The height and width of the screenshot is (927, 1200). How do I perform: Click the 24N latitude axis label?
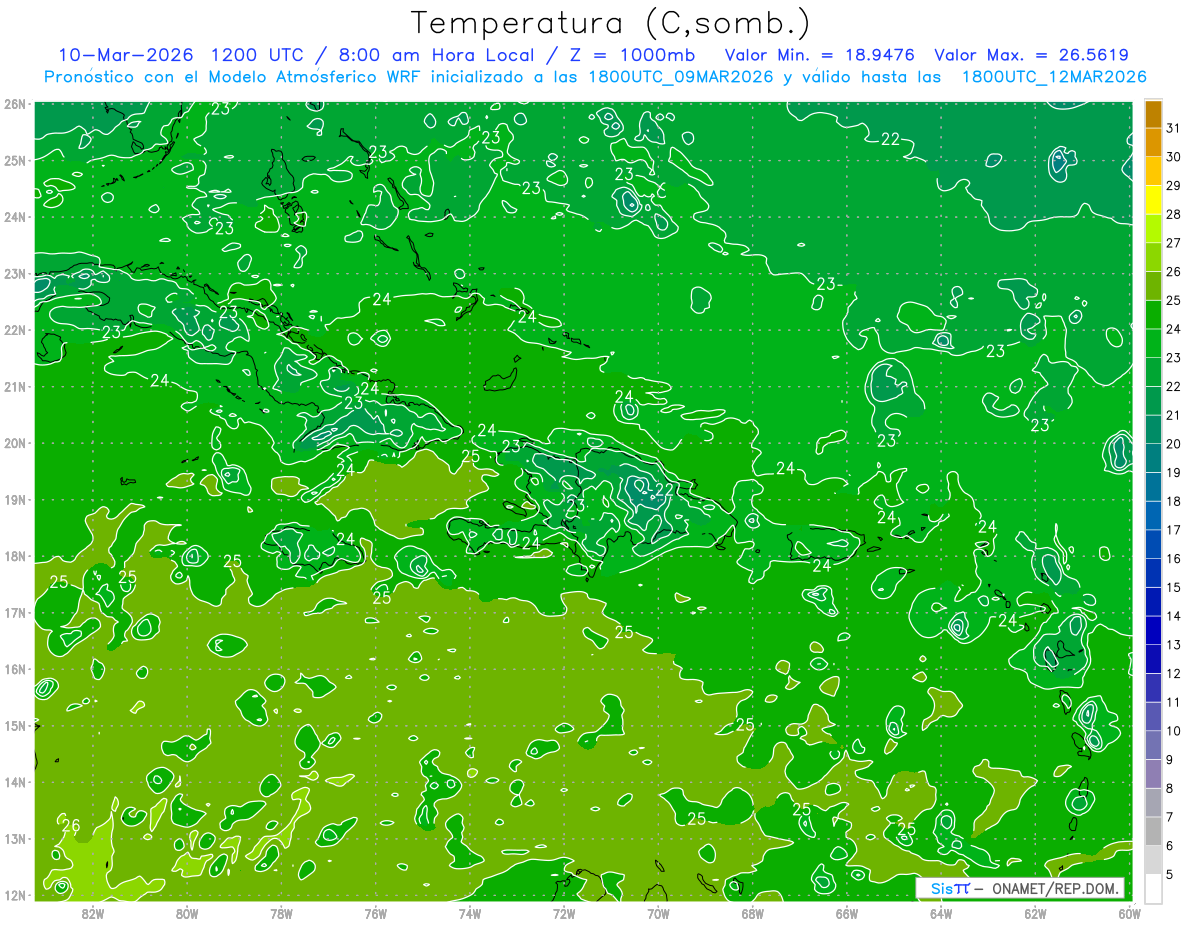coord(14,217)
